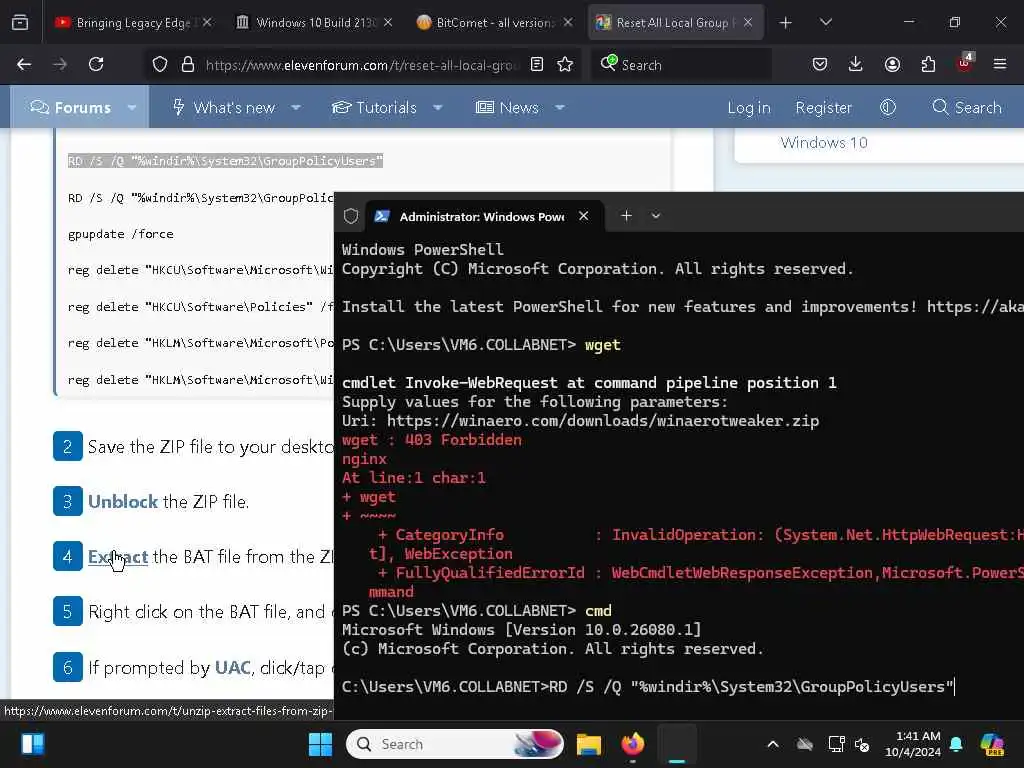Click the highlighted RD GroupPolicyUsers code line
The height and width of the screenshot is (768, 1024).
(225, 161)
